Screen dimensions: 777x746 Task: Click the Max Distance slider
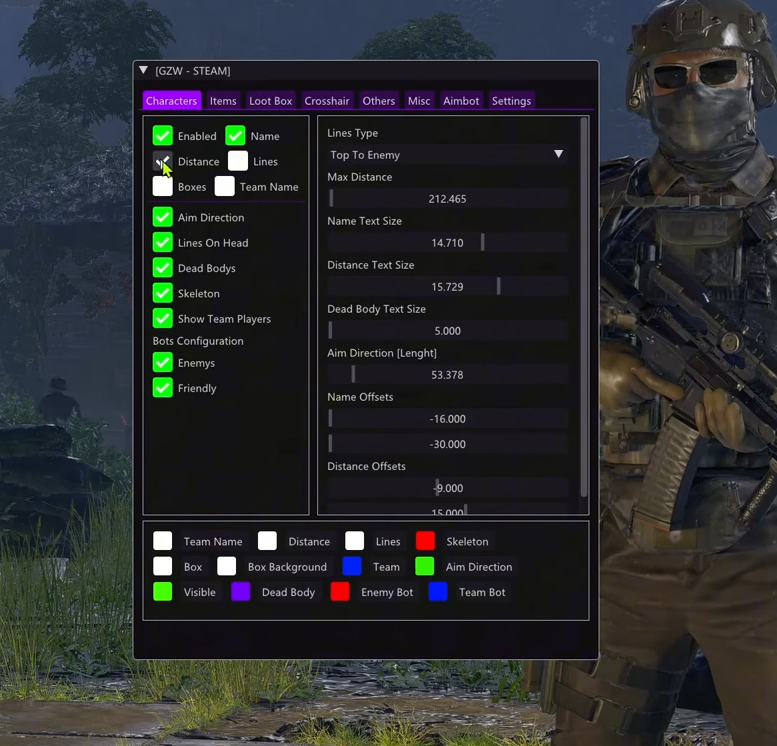coord(446,199)
